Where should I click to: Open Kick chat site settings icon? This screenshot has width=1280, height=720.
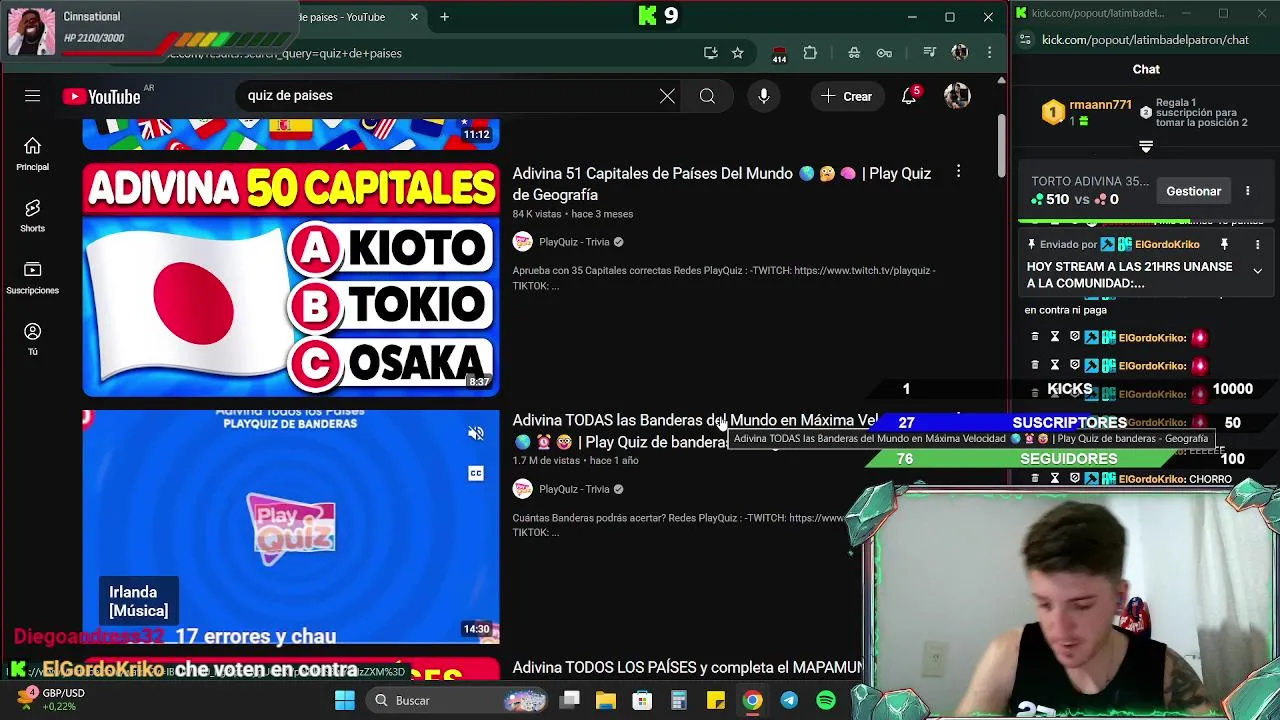click(x=1025, y=40)
